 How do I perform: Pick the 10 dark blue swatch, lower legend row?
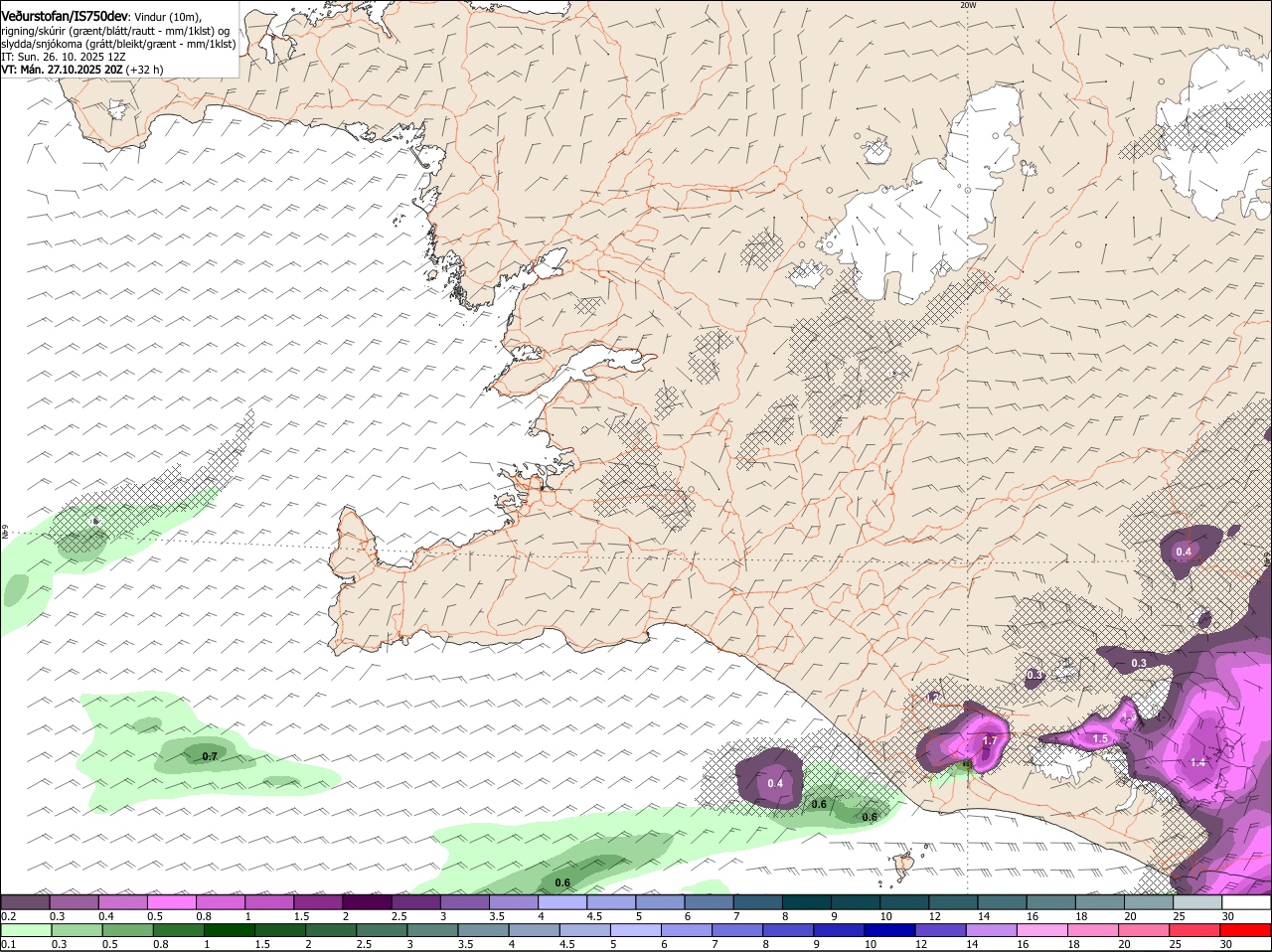(x=888, y=931)
